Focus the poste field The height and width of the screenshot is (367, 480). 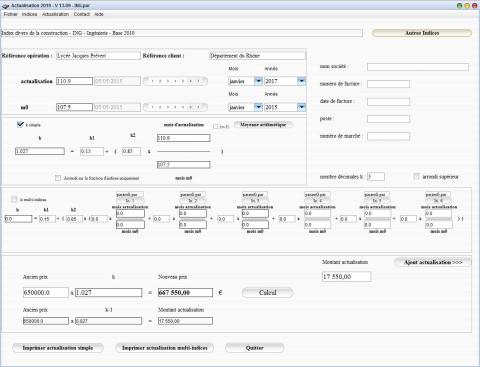388,119
